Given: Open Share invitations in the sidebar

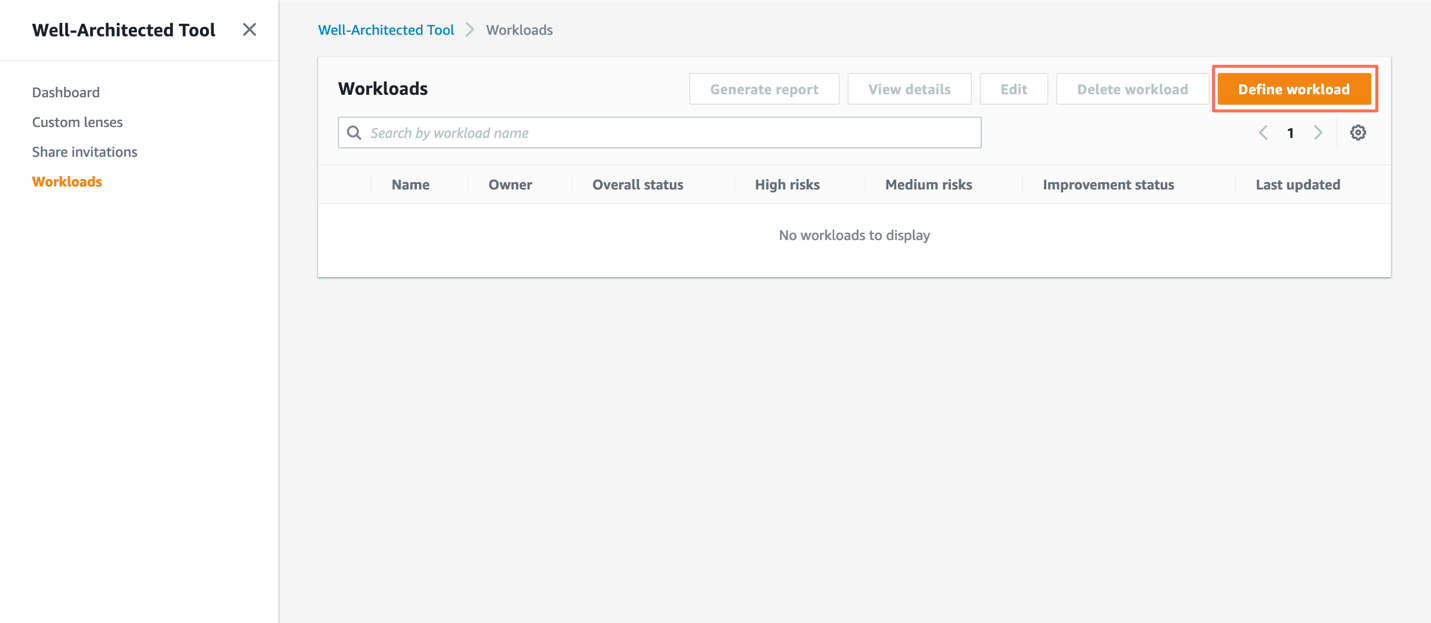Looking at the screenshot, I should pyautogui.click(x=85, y=152).
